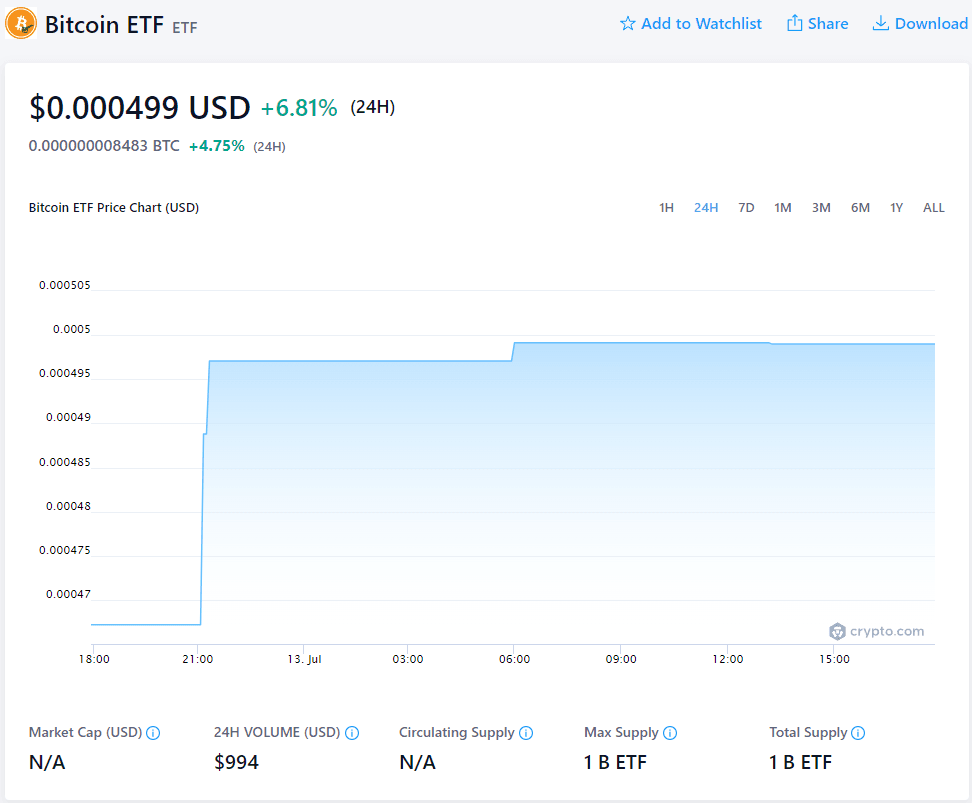Switch chart to 1Y timeframe
The image size is (972, 803).
pos(897,208)
